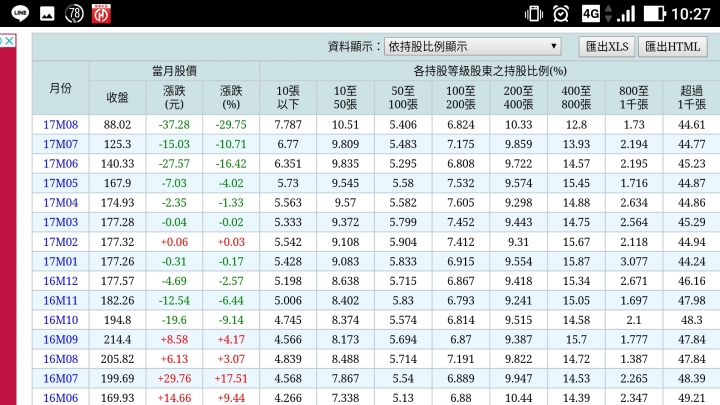
Task: Open the LINE notification icon
Action: (20, 13)
